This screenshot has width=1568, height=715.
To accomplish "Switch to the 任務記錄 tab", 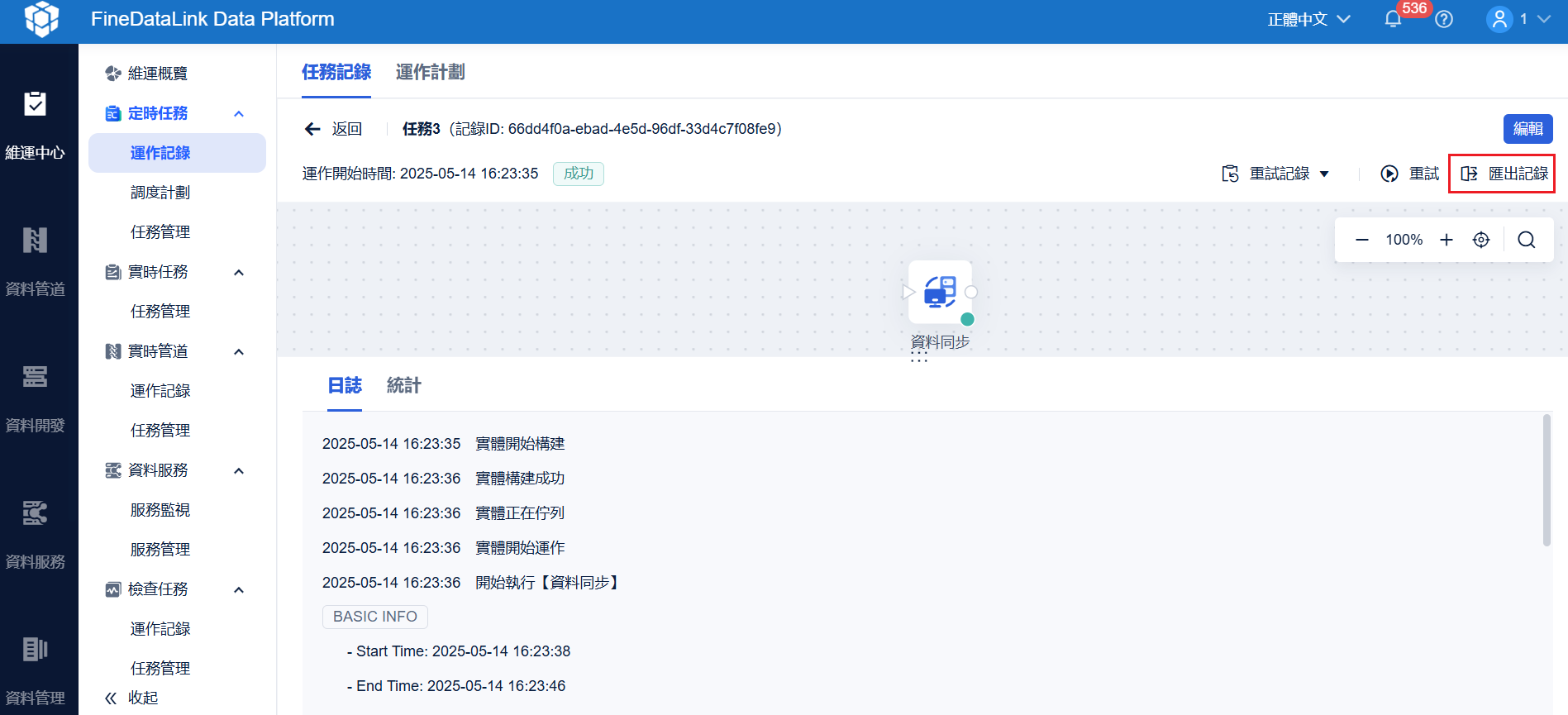I will tap(336, 72).
